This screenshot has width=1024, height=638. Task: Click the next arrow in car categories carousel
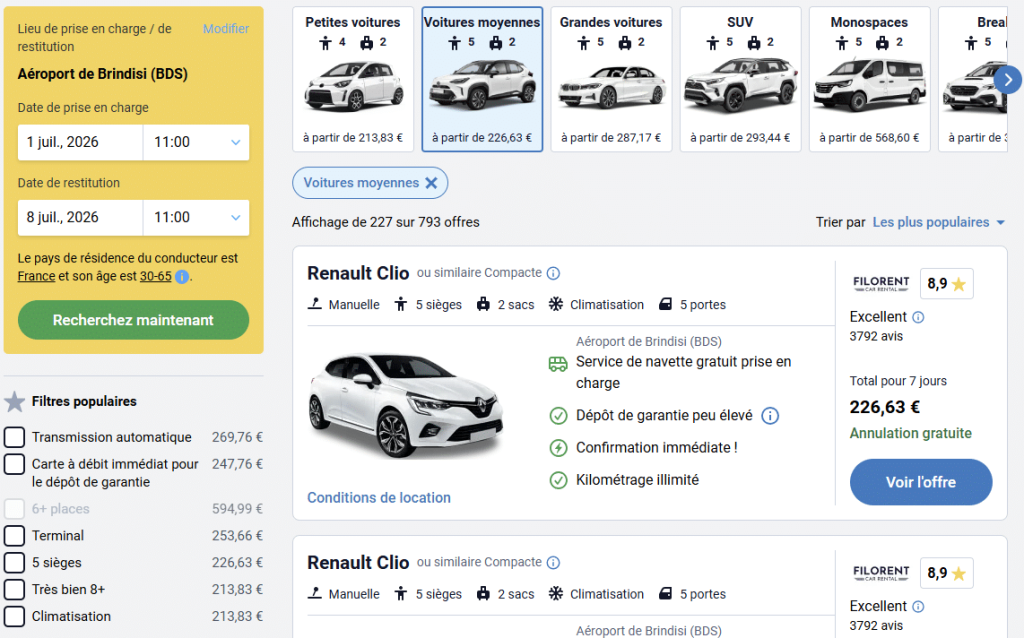(1008, 80)
